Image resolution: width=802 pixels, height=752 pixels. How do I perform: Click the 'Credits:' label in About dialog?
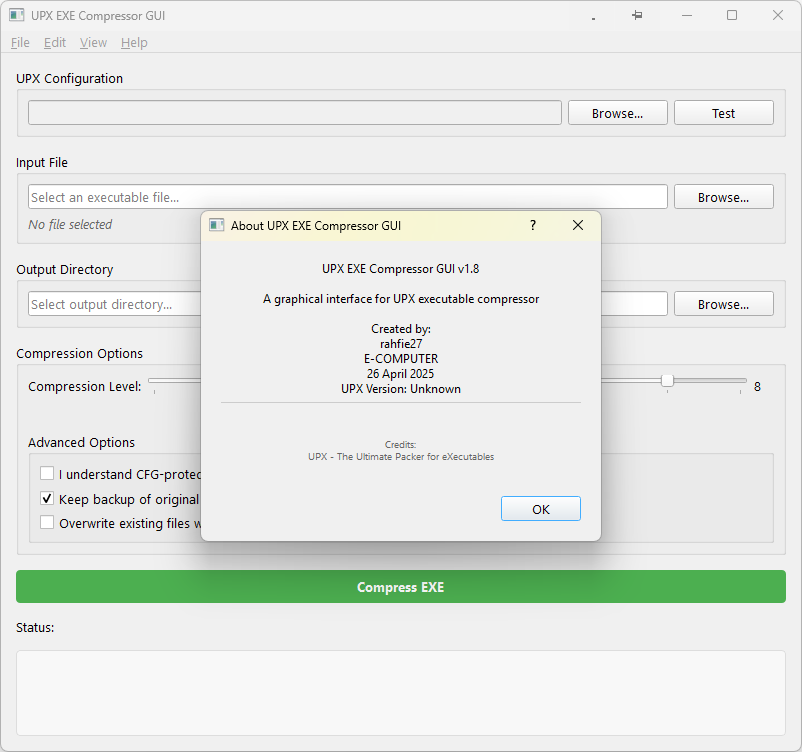400,445
